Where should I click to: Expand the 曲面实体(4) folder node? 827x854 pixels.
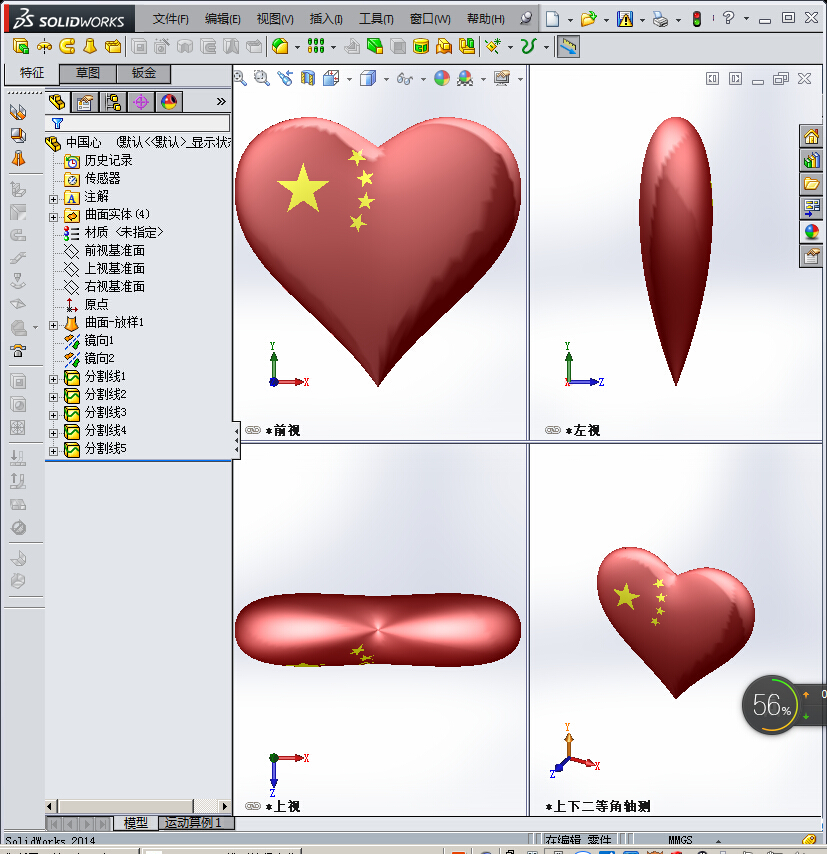click(52, 216)
